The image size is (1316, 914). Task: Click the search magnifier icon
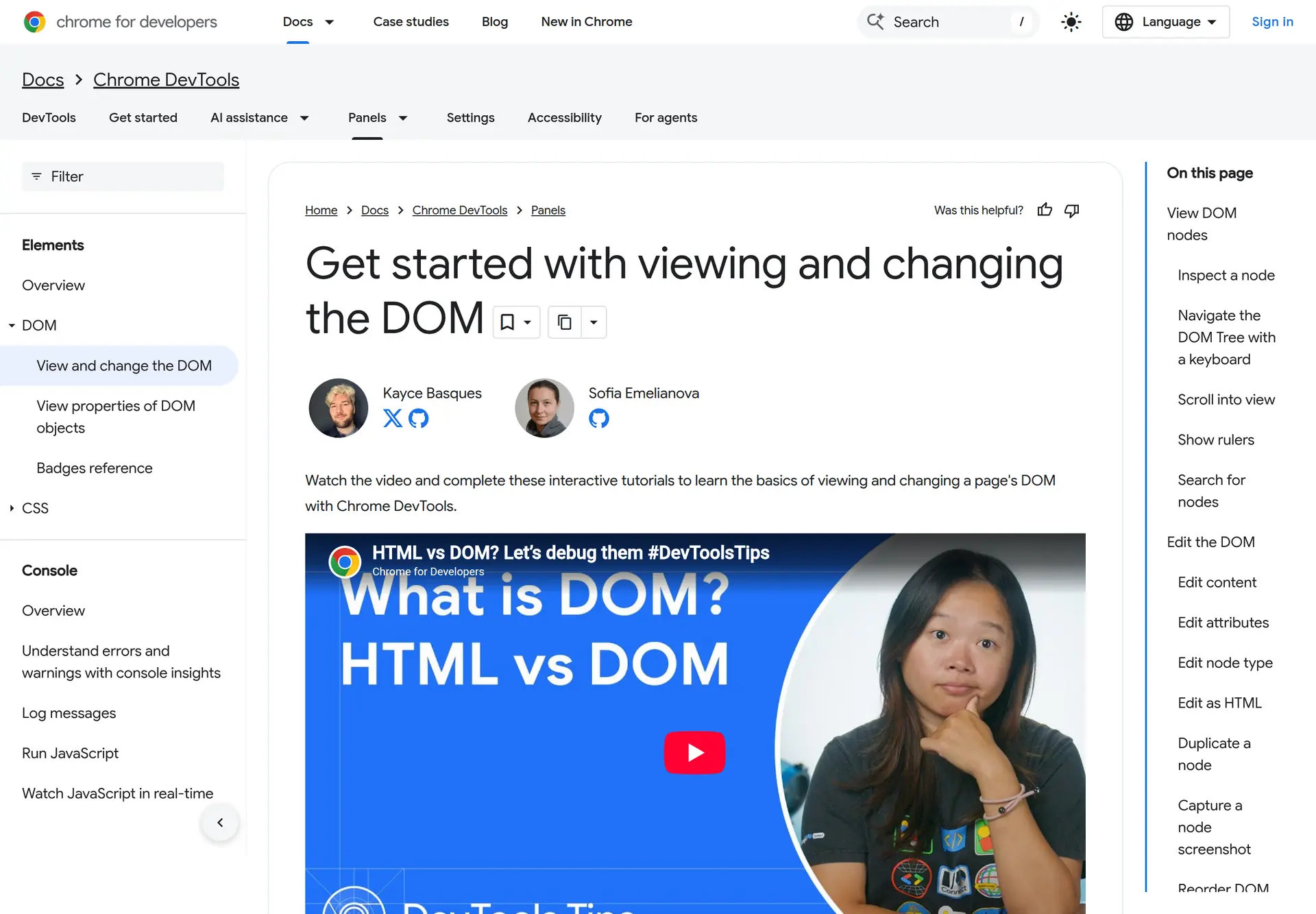click(875, 21)
